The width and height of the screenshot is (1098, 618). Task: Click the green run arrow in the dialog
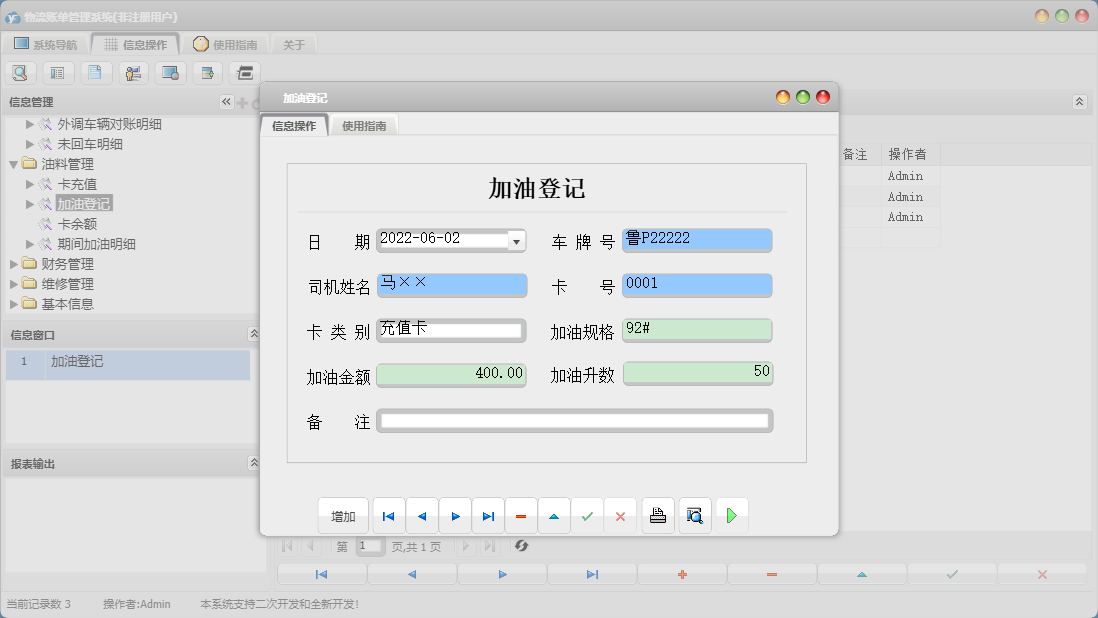(x=730, y=515)
